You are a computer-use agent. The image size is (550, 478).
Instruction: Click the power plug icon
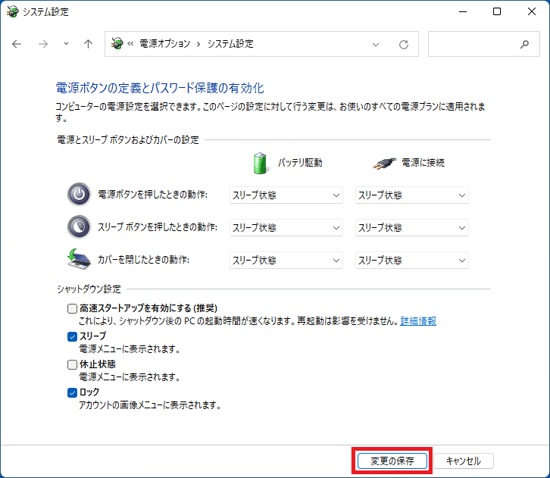384,163
